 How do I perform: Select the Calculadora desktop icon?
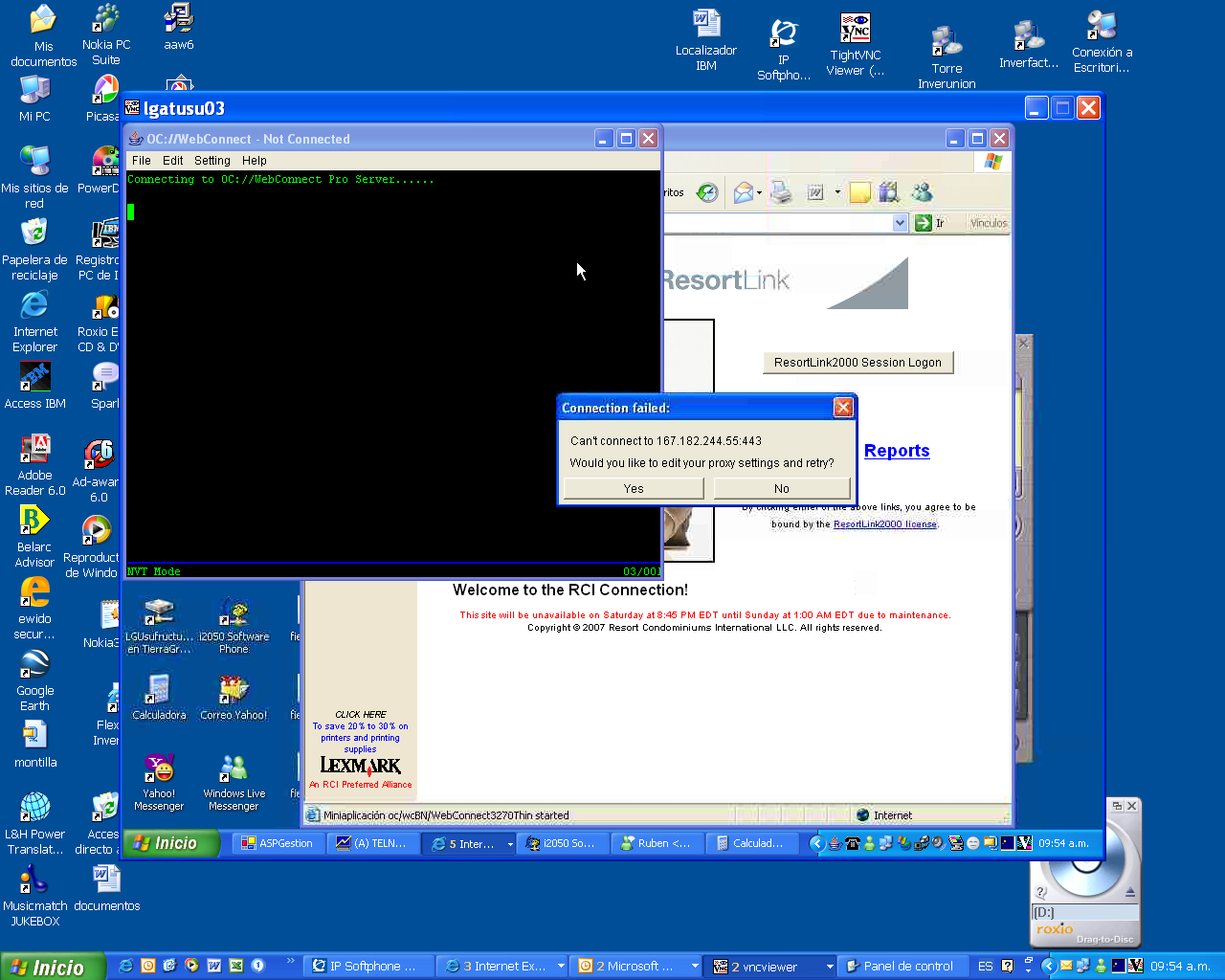(x=159, y=699)
